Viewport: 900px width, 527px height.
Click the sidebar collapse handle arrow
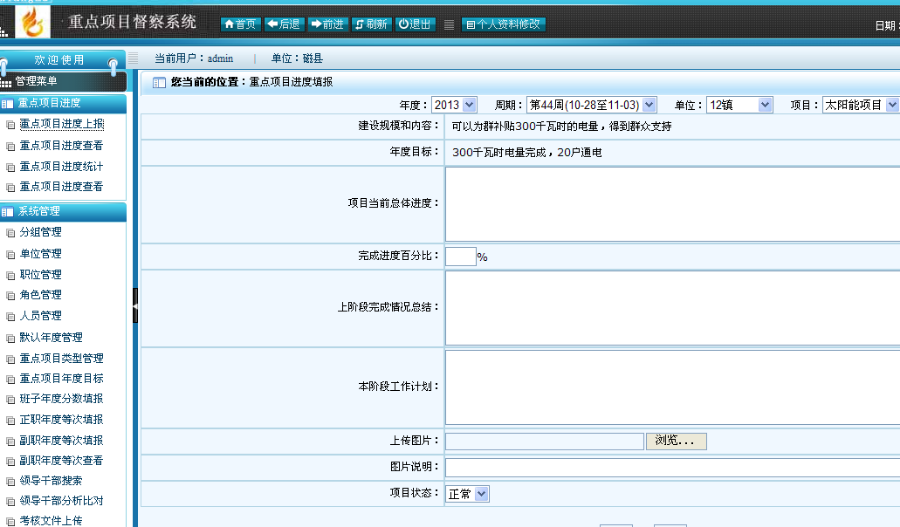point(135,305)
